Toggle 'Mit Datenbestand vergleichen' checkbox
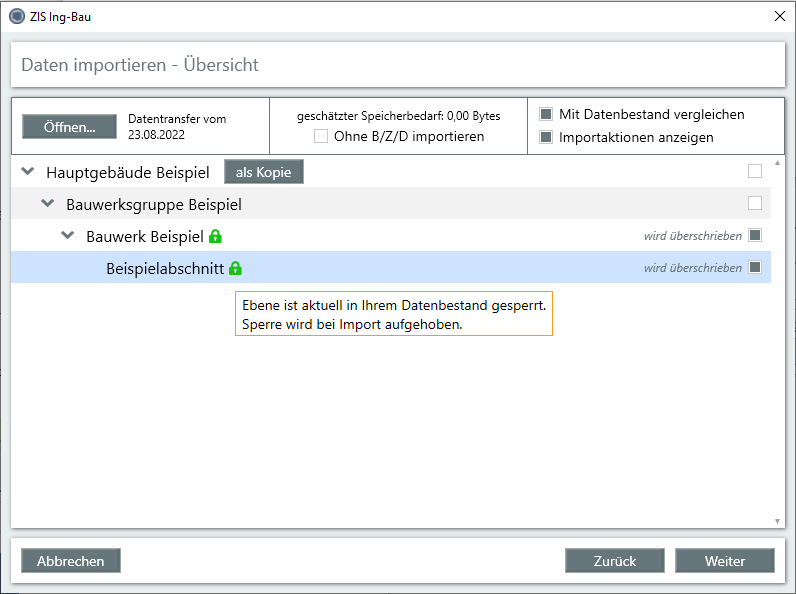The width and height of the screenshot is (796, 594). 546,114
